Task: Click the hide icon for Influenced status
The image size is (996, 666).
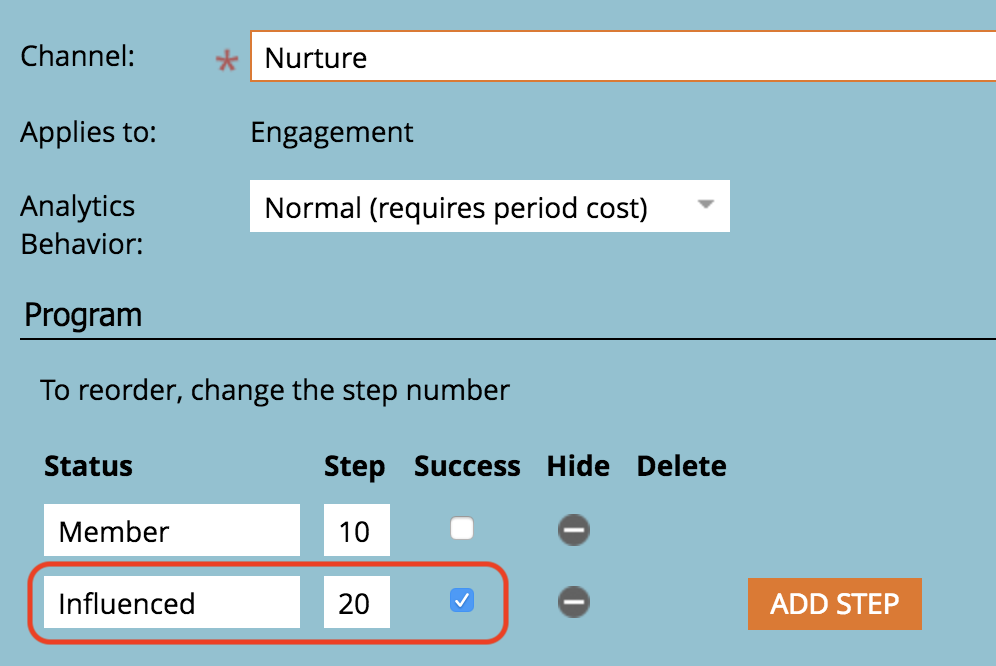Action: [573, 602]
